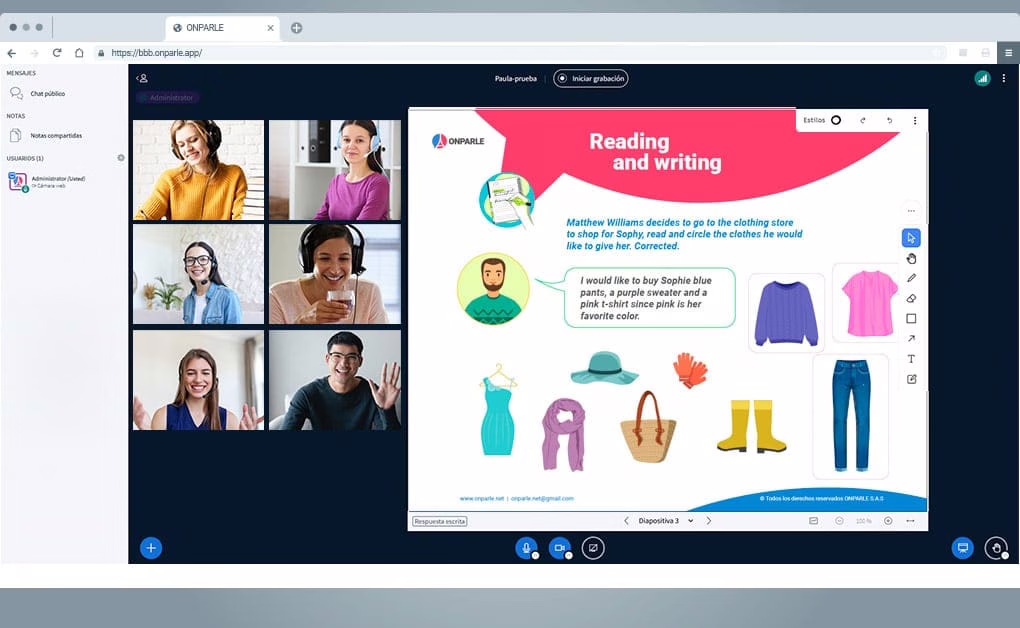1020x628 pixels.
Task: Select the eraser tool
Action: [x=912, y=298]
